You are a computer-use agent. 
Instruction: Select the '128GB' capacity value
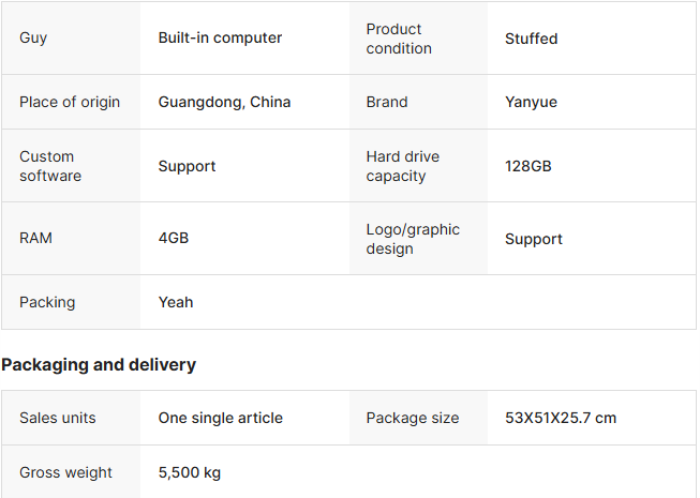tap(528, 166)
